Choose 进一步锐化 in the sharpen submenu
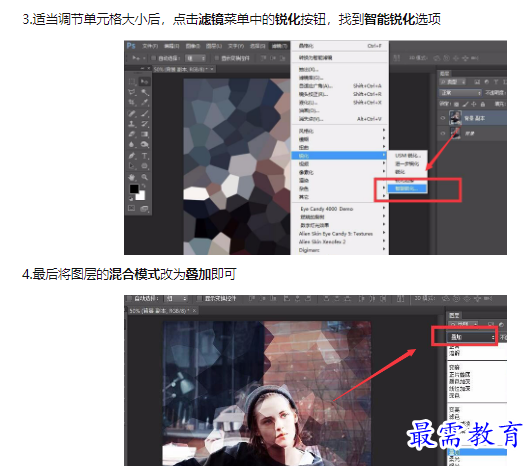This screenshot has height=466, width=531. tap(407, 164)
